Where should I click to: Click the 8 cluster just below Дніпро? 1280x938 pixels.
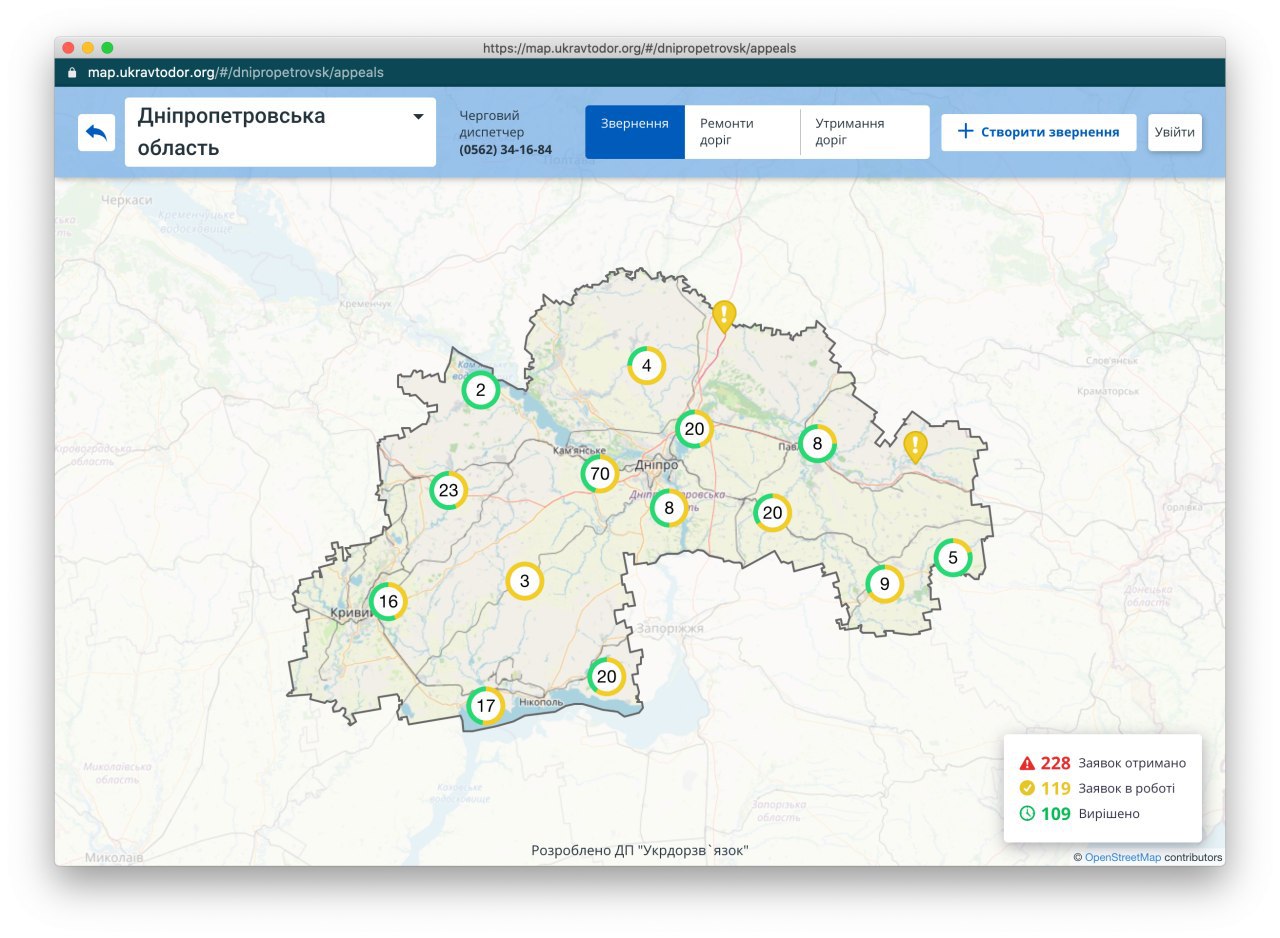pos(669,508)
